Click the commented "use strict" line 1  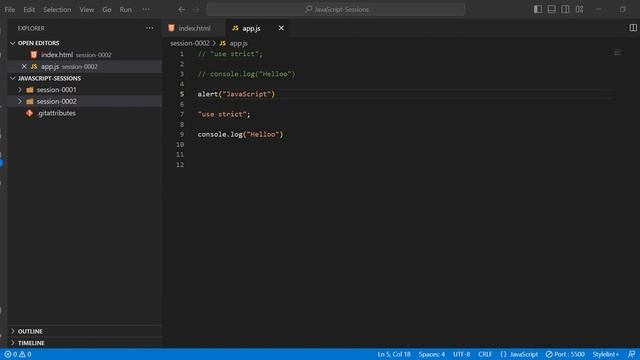(230, 54)
